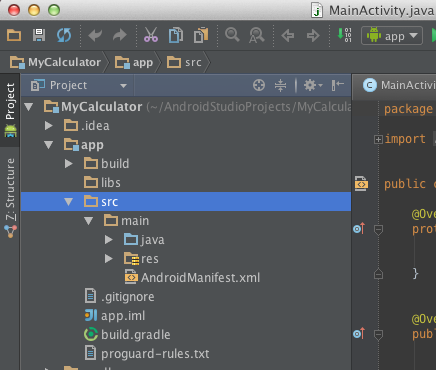Expand the .idea folder
The height and width of the screenshot is (370, 436).
[x=49, y=126]
